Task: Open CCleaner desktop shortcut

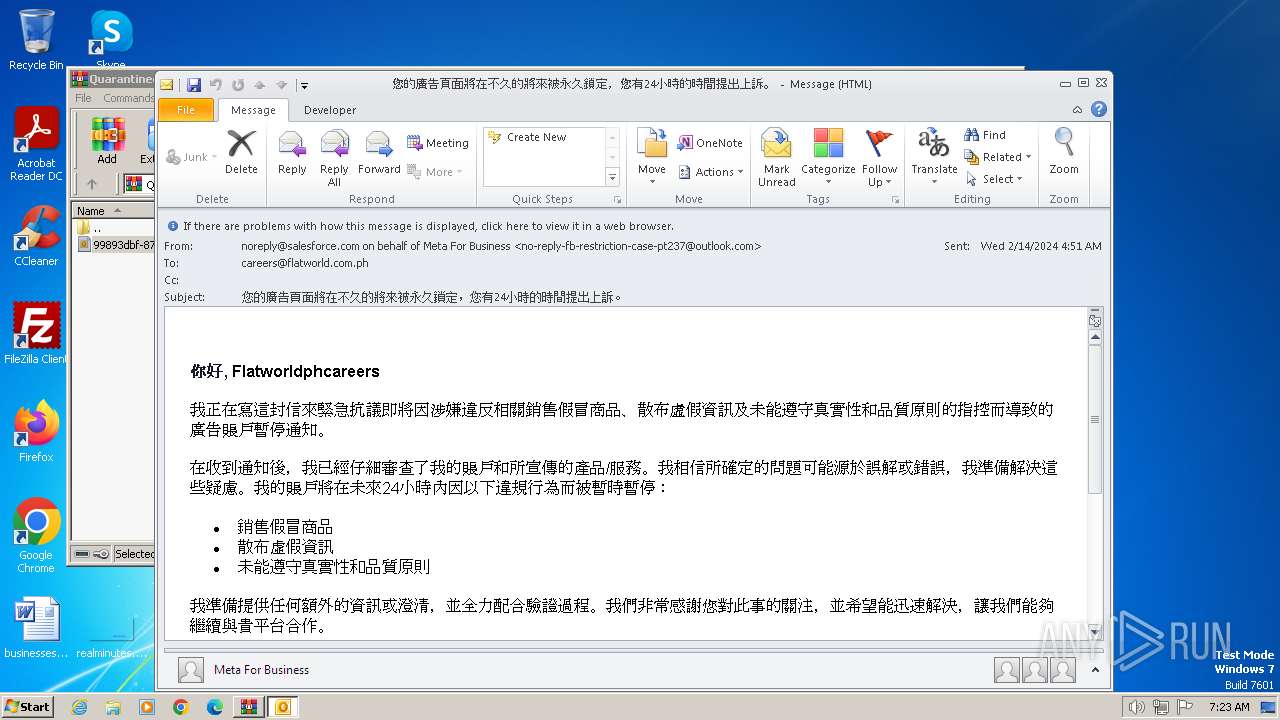Action: click(36, 237)
